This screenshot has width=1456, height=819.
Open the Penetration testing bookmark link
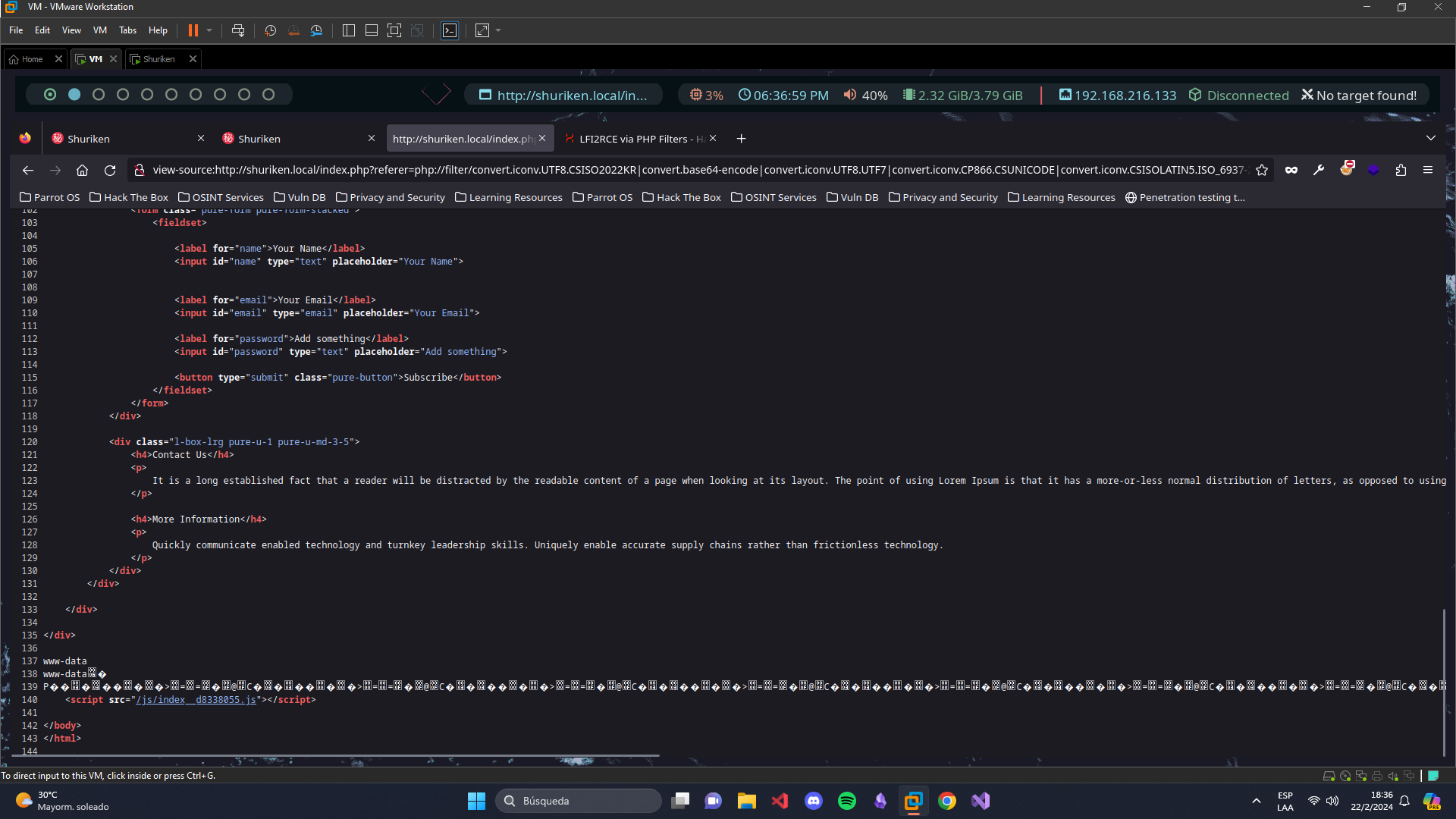coord(1185,197)
